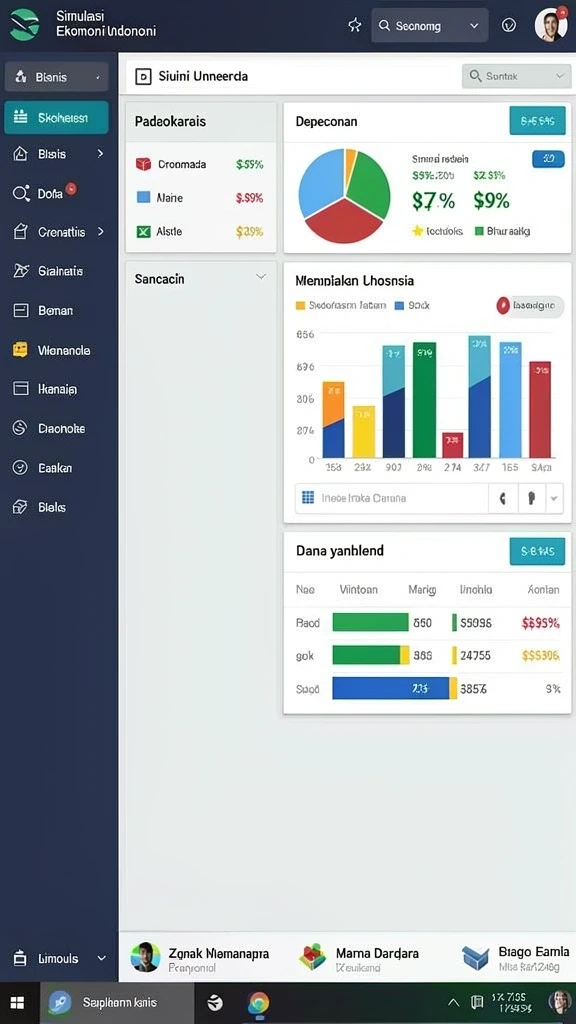
Task: Click the Chrome icon in the taskbar
Action: [x=258, y=1002]
